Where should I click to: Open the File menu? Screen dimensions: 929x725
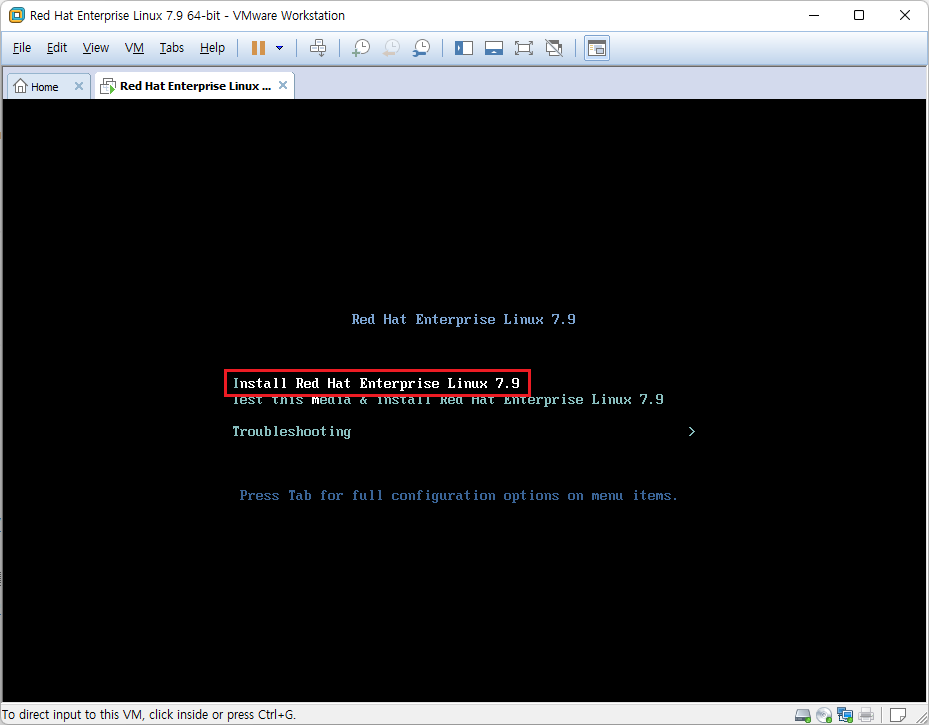click(x=22, y=48)
